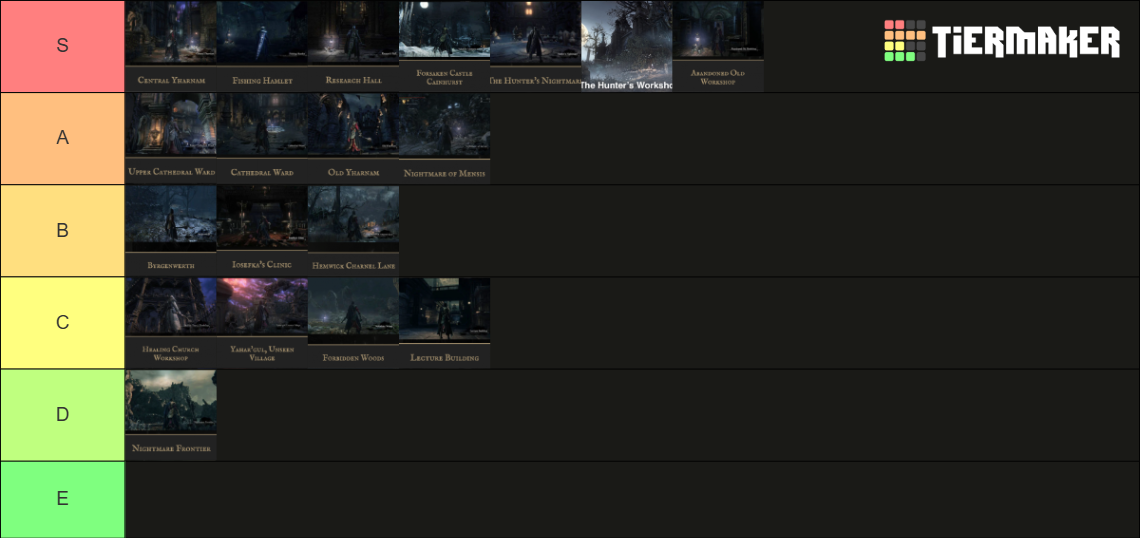Click the Research Hall tile
This screenshot has height=538, width=1140.
pos(353,46)
